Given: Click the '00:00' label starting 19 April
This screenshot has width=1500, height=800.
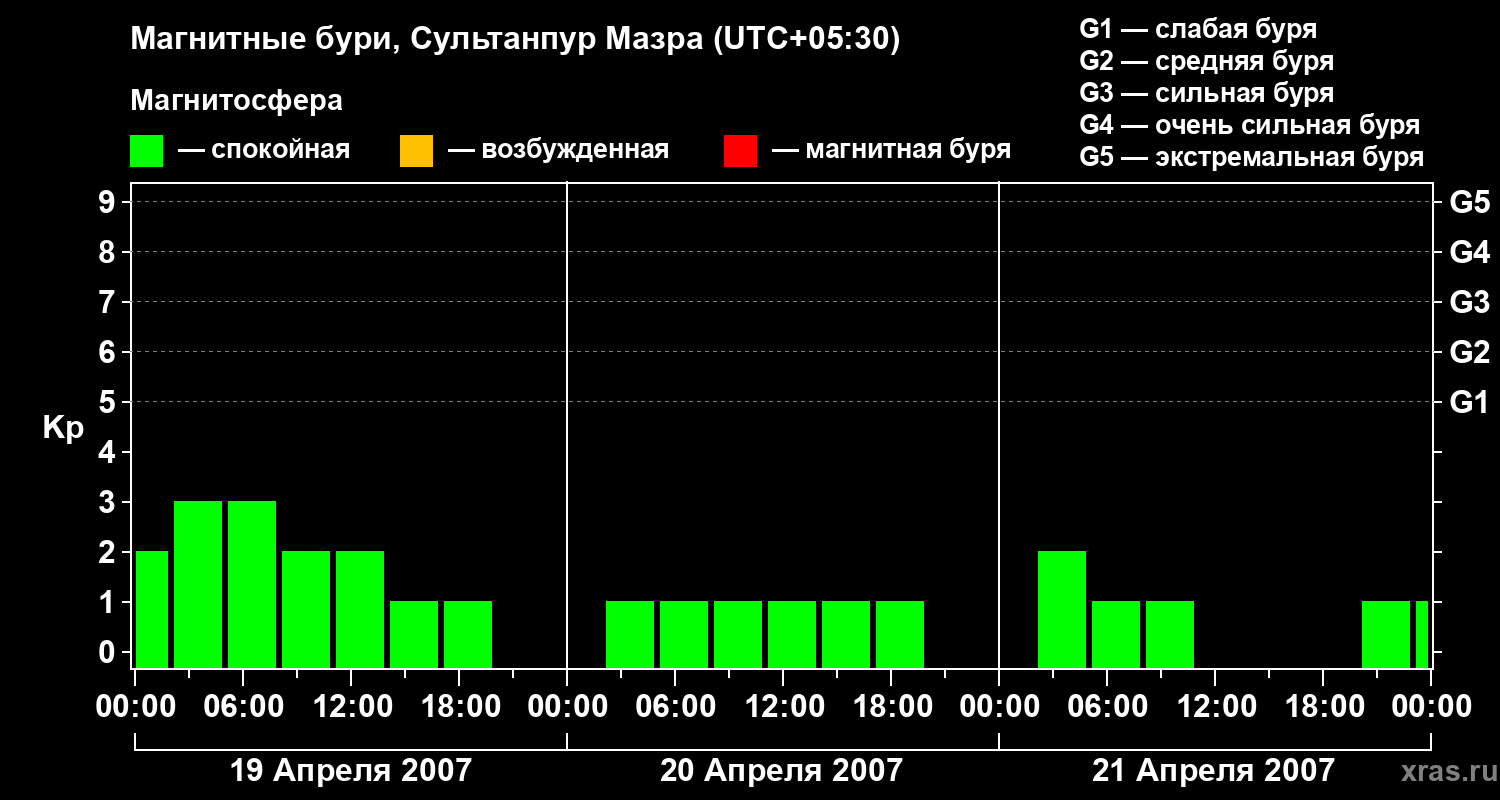Looking at the screenshot, I should [x=135, y=707].
